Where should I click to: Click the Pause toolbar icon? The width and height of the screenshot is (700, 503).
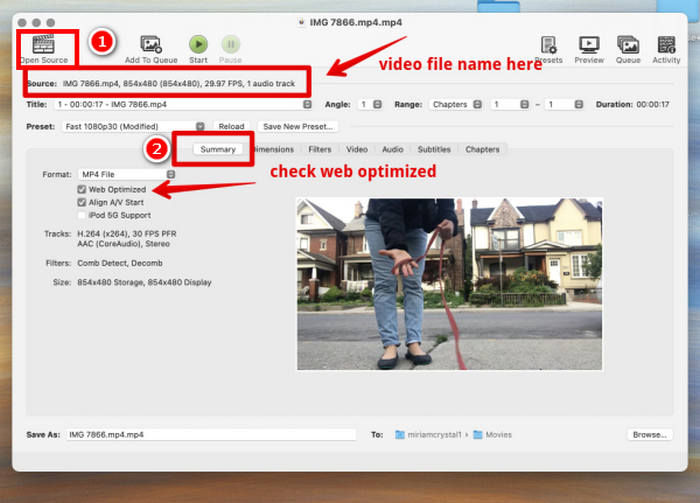(231, 44)
